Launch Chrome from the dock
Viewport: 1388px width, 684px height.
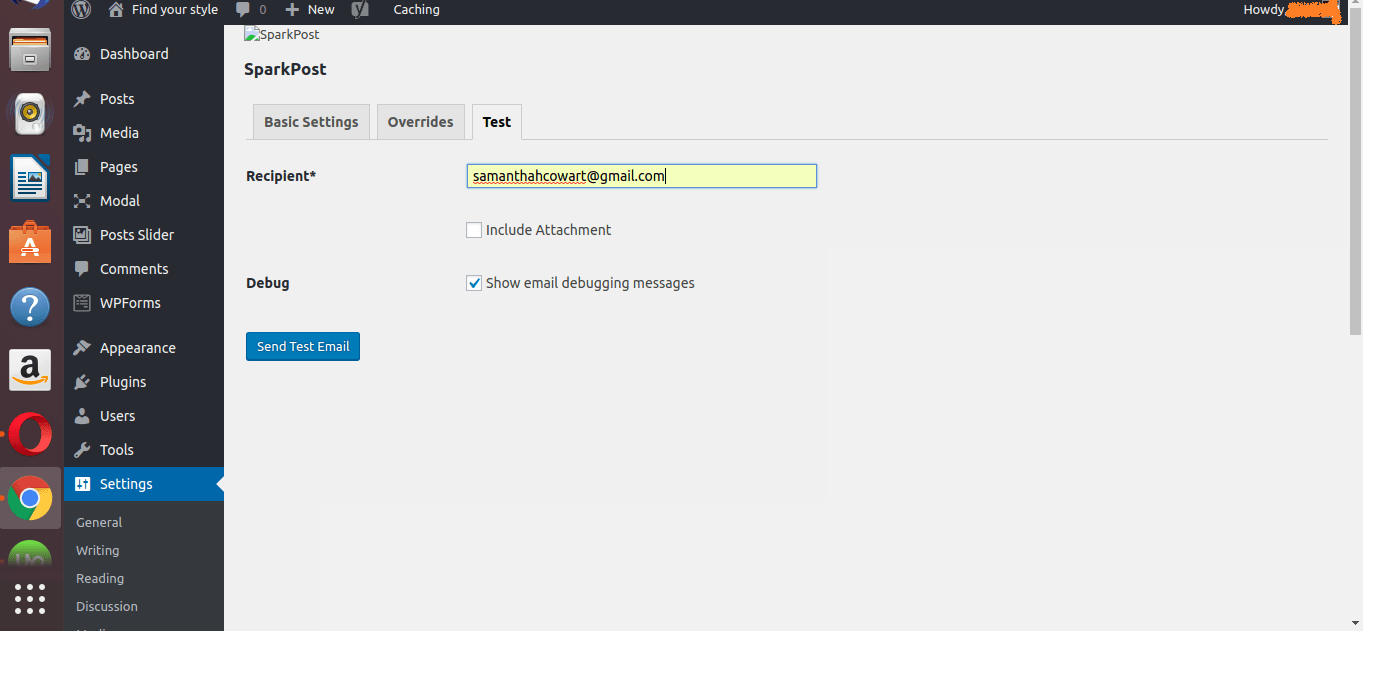click(30, 498)
